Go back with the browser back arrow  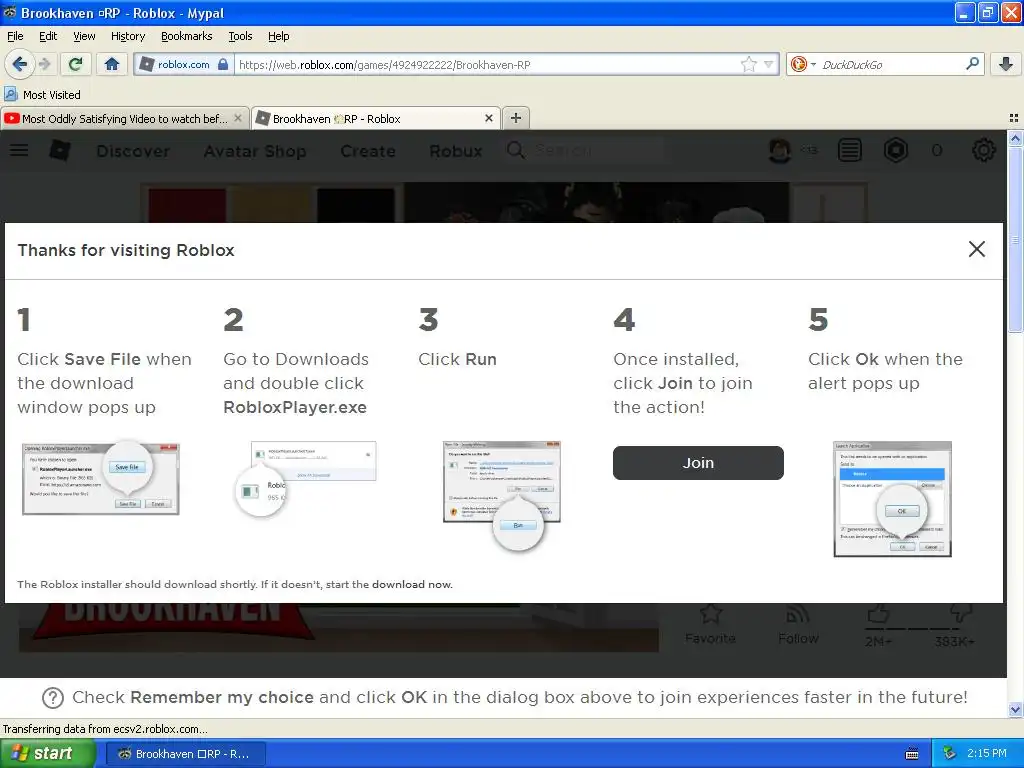(x=20, y=64)
